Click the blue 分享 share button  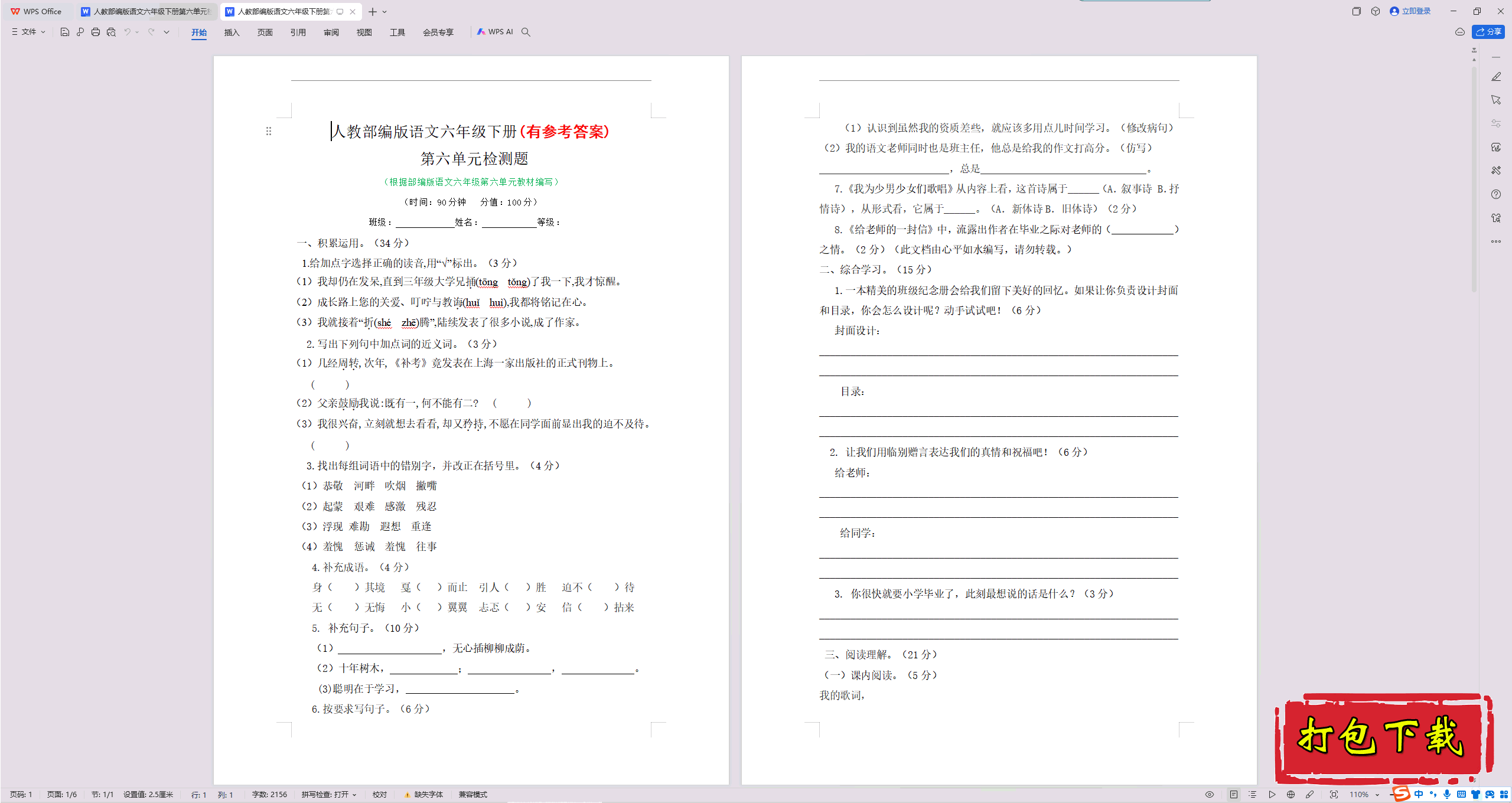pos(1489,32)
